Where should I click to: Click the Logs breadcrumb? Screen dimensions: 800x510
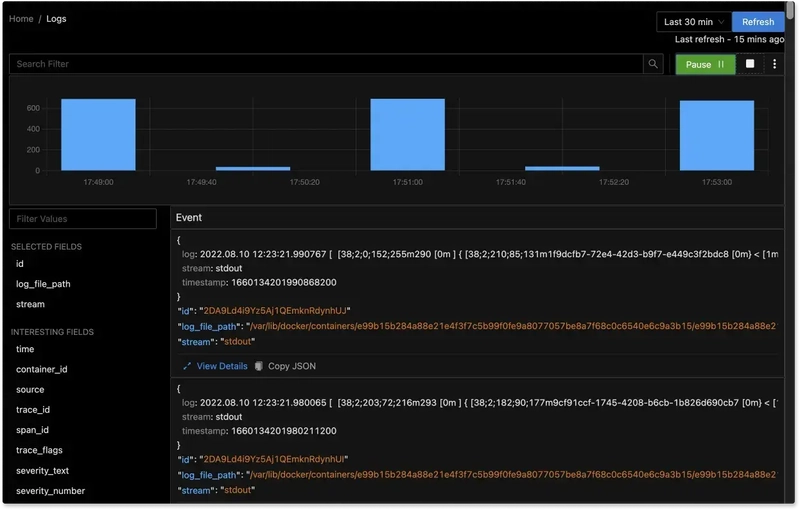pyautogui.click(x=56, y=19)
